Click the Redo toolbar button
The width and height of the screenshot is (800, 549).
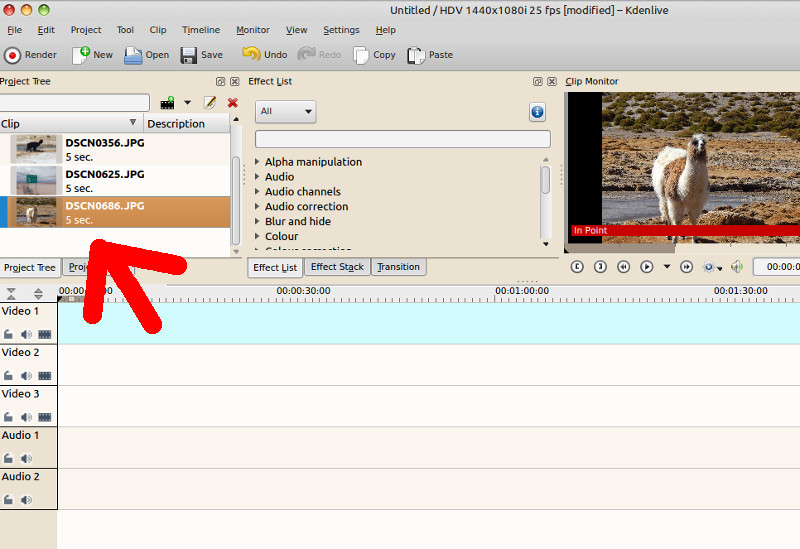(x=319, y=55)
